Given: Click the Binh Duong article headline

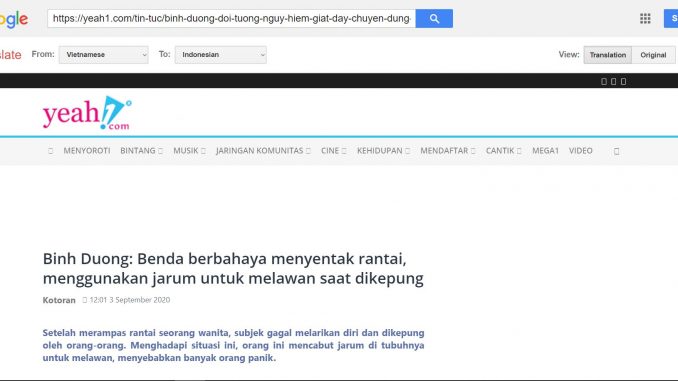Looking at the screenshot, I should tap(233, 269).
